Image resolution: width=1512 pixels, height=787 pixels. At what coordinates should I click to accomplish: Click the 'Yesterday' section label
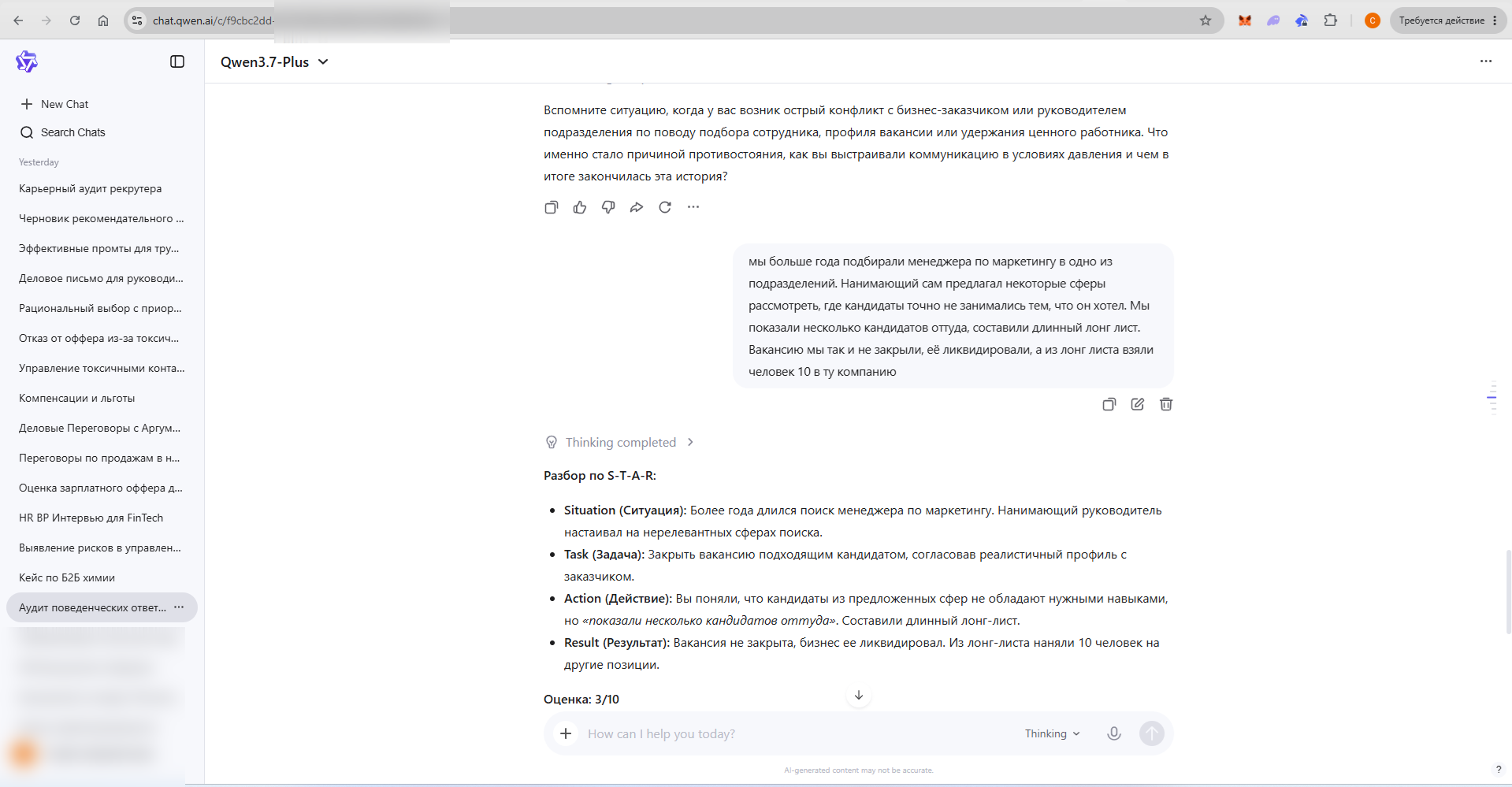tap(39, 162)
